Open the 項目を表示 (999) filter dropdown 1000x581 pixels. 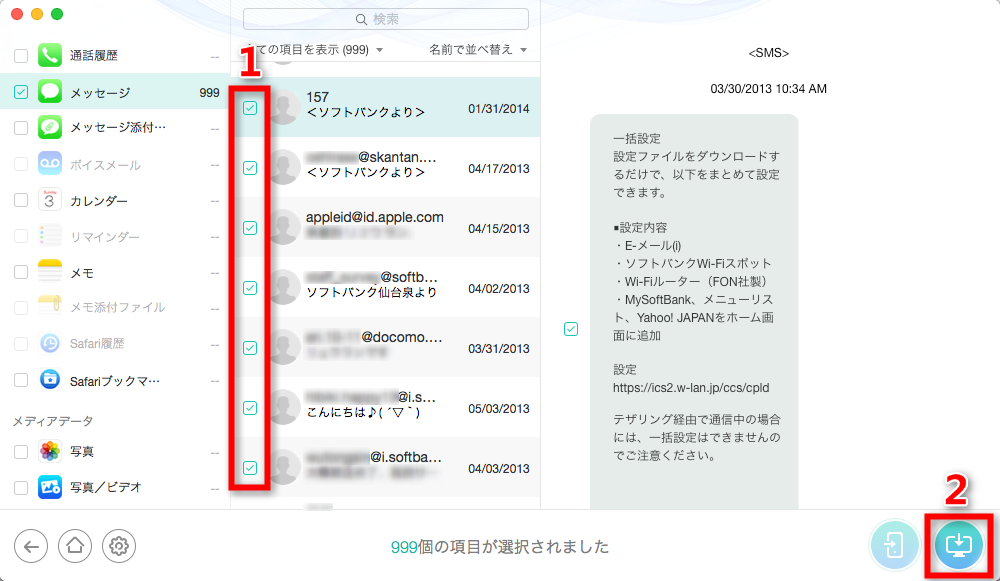tap(314, 50)
